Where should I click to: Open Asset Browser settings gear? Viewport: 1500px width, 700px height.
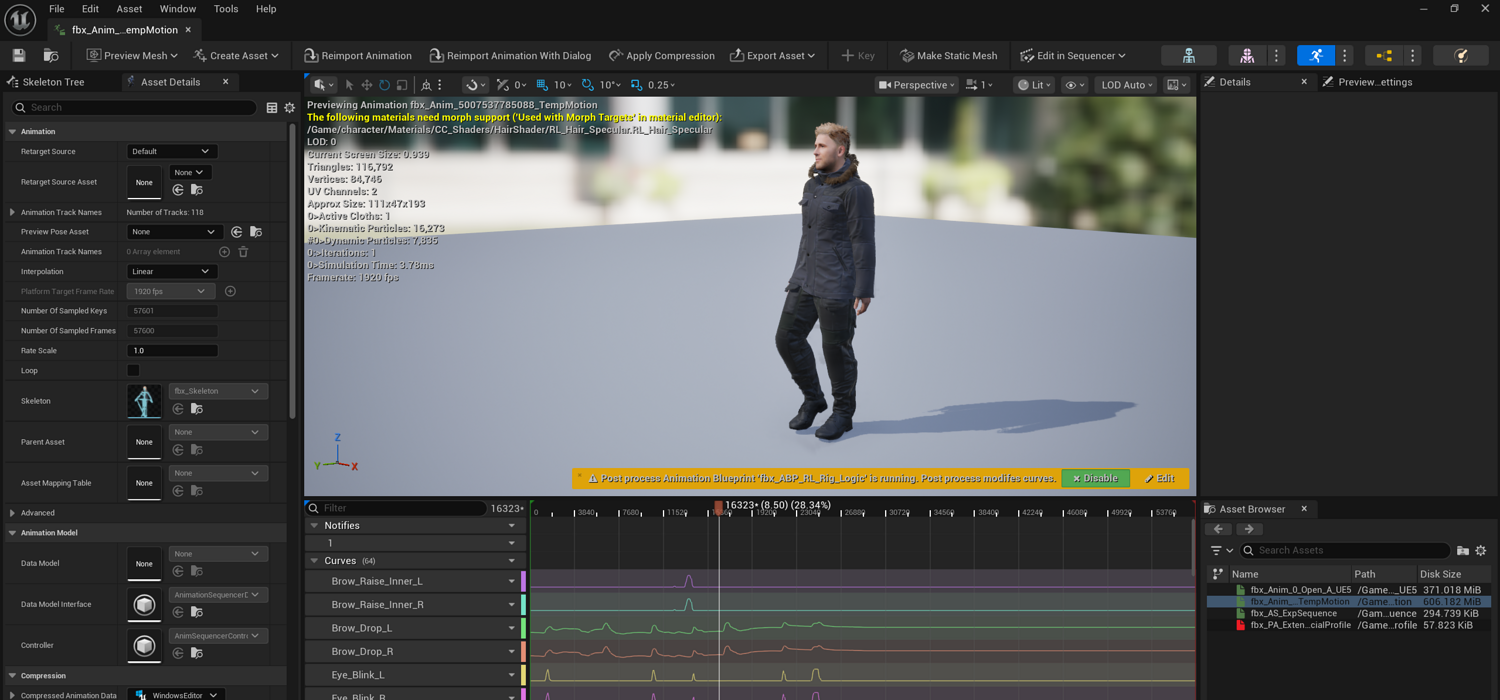click(1481, 550)
